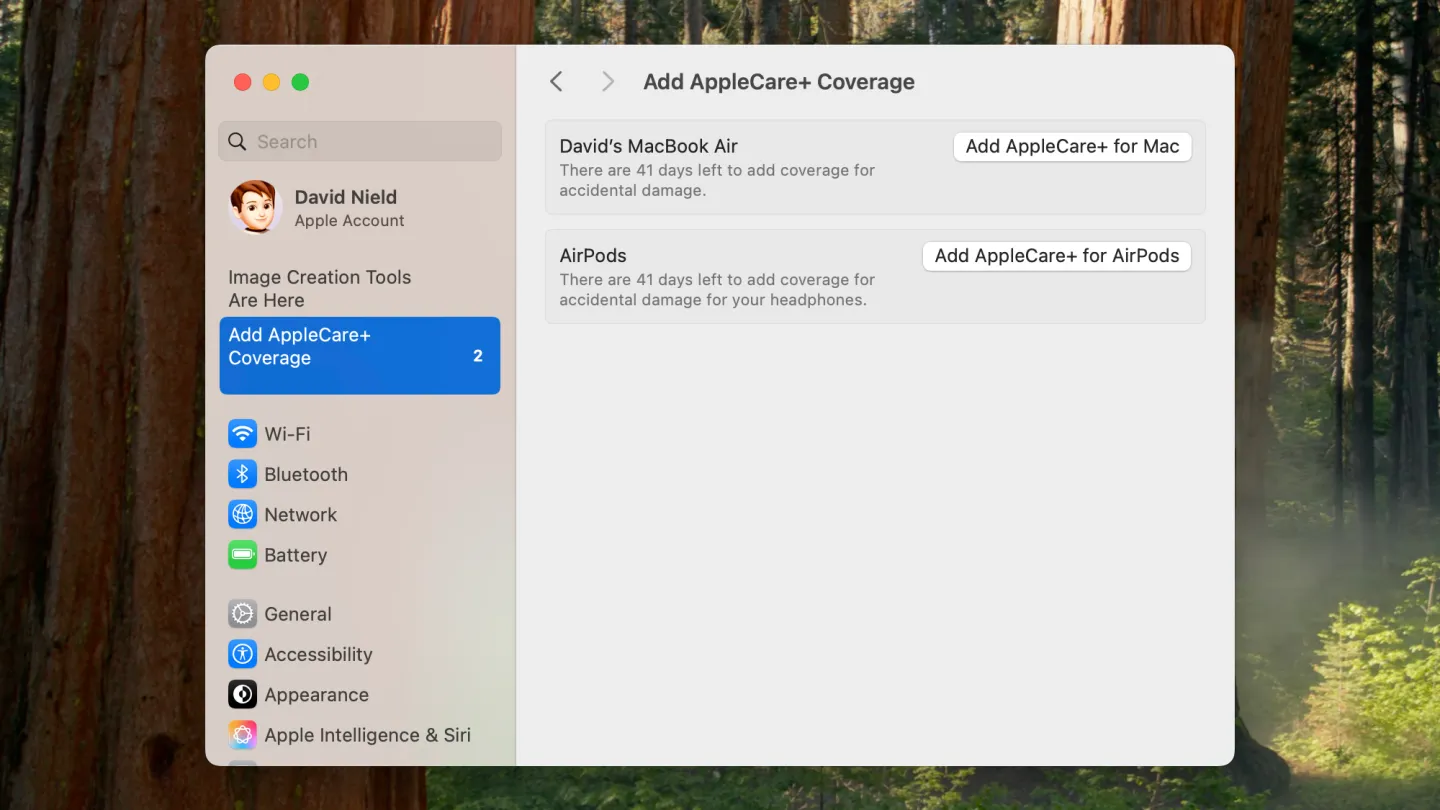The image size is (1440, 810).
Task: Click Add AppleCare+ for AirPods button
Action: tap(1056, 256)
